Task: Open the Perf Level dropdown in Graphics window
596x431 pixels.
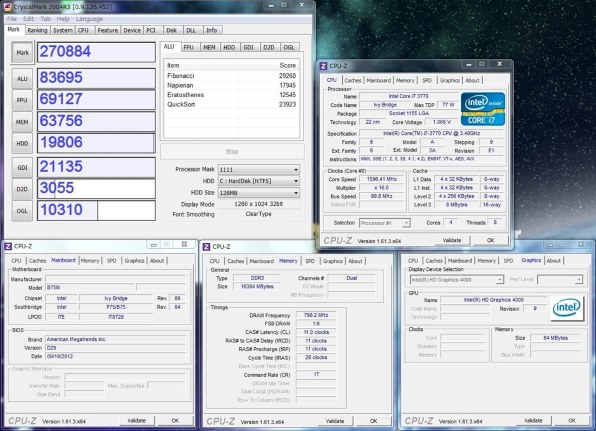Action: (x=560, y=280)
